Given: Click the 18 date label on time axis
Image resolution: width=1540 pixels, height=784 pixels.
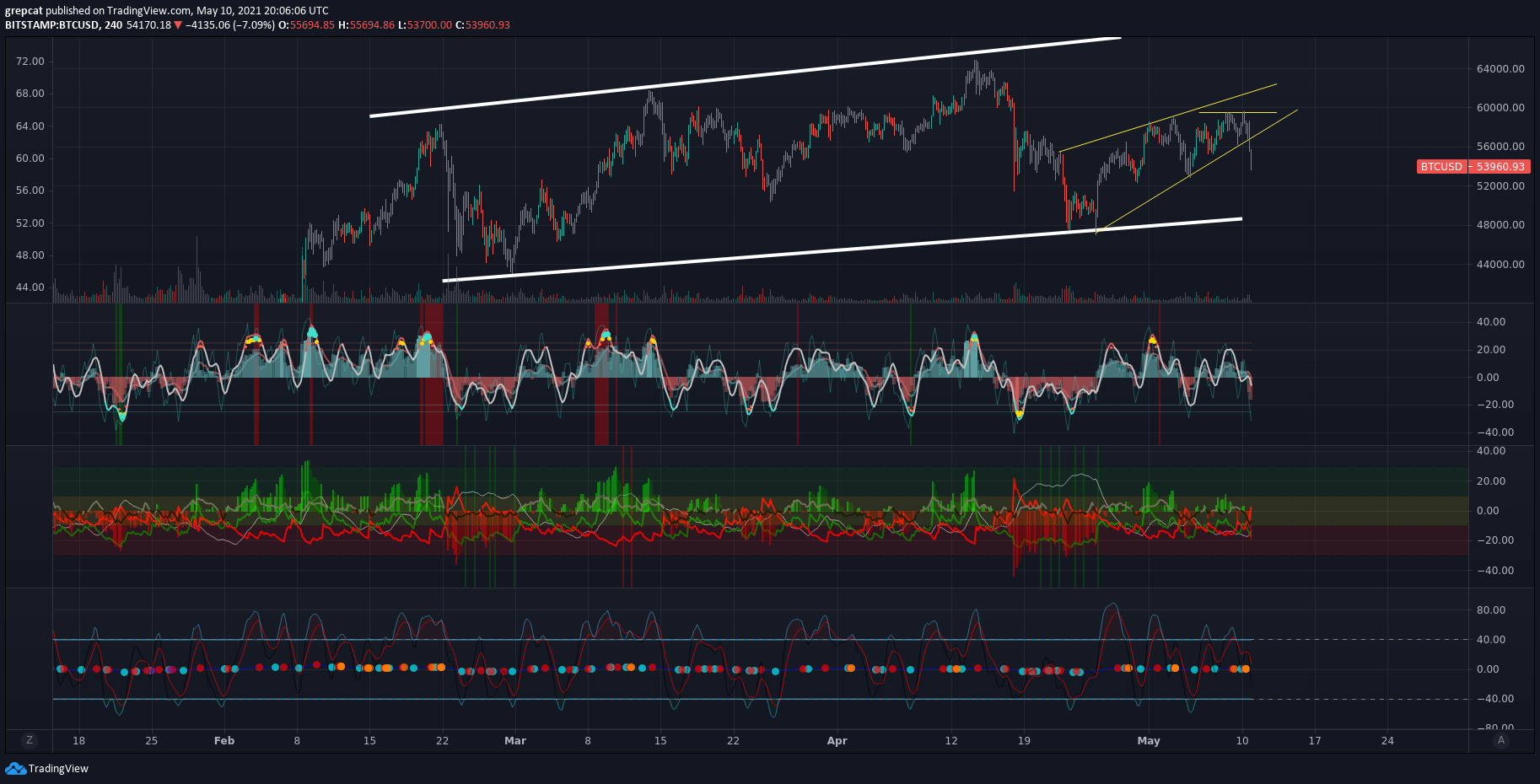Looking at the screenshot, I should tap(78, 740).
